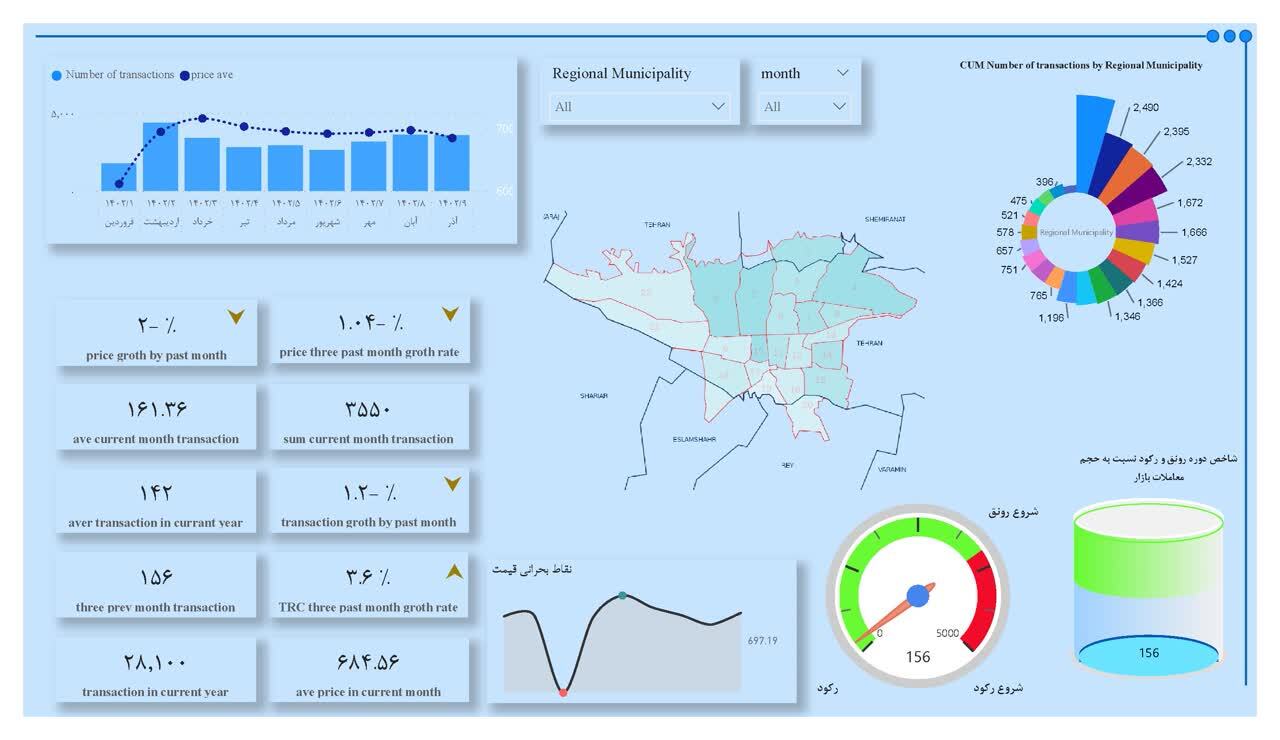
Task: Click the teal peak point on the price crisis line chart
Action: point(622,595)
